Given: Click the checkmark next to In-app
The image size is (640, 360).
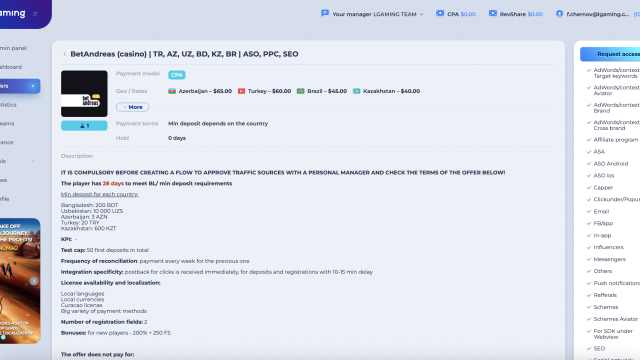Looking at the screenshot, I should (589, 235).
